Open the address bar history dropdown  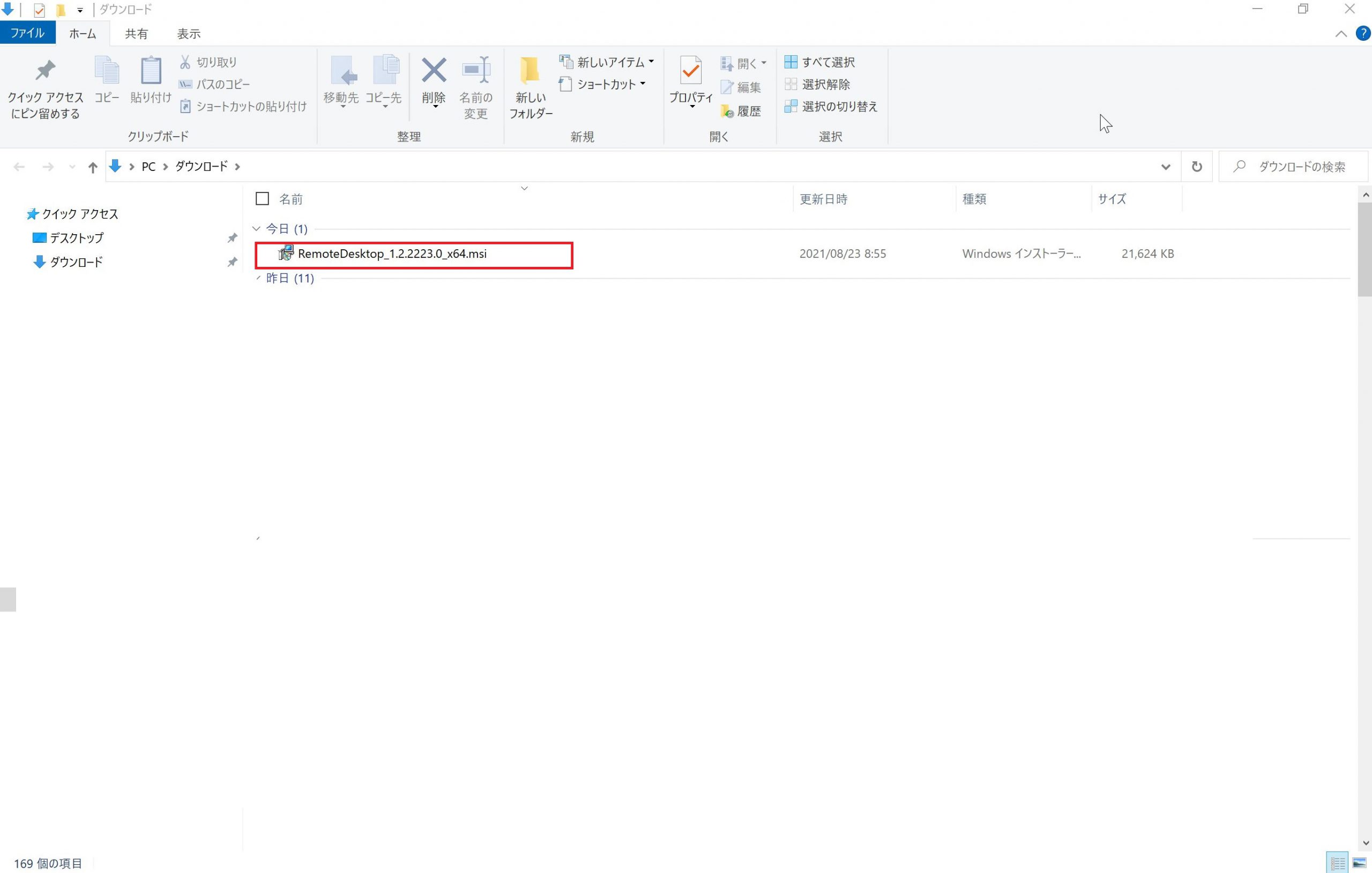pos(1165,167)
